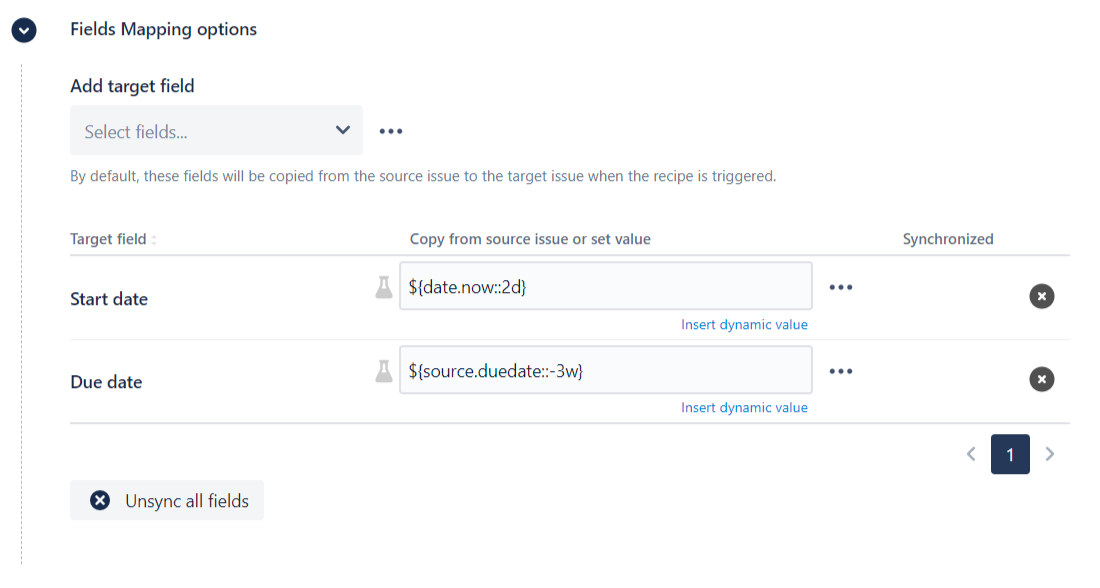Click Insert dynamic value under Due date
1100x588 pixels.
tap(744, 408)
